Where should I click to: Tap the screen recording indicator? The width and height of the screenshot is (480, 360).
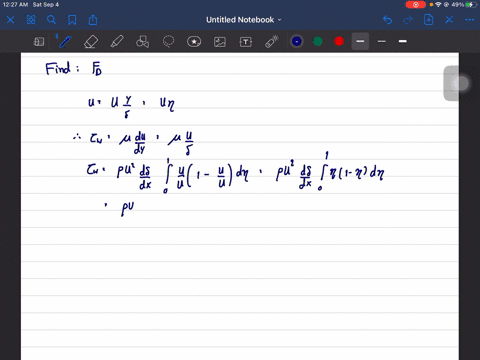416,5
